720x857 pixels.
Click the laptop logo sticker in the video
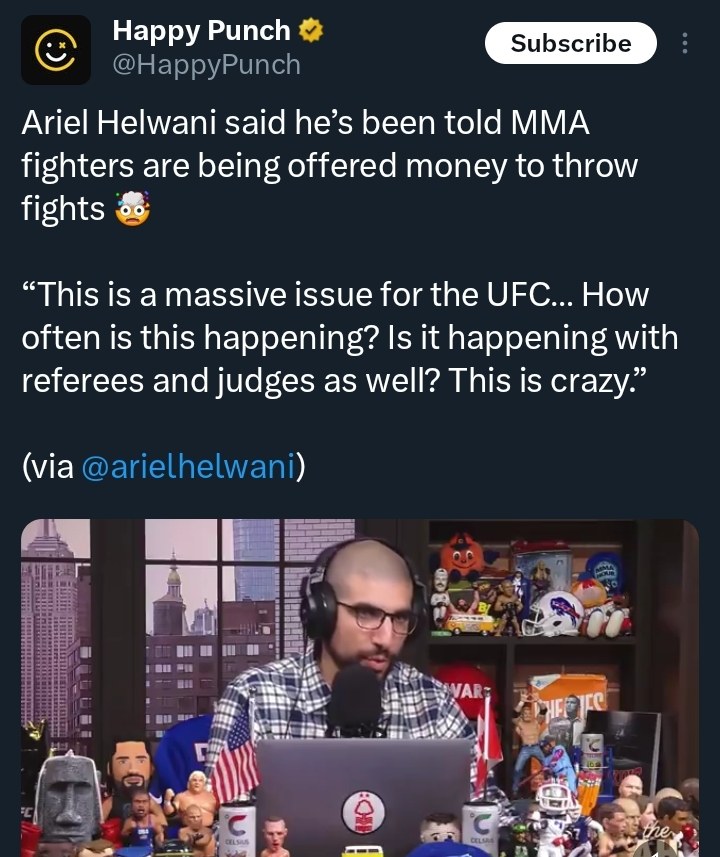click(x=363, y=812)
